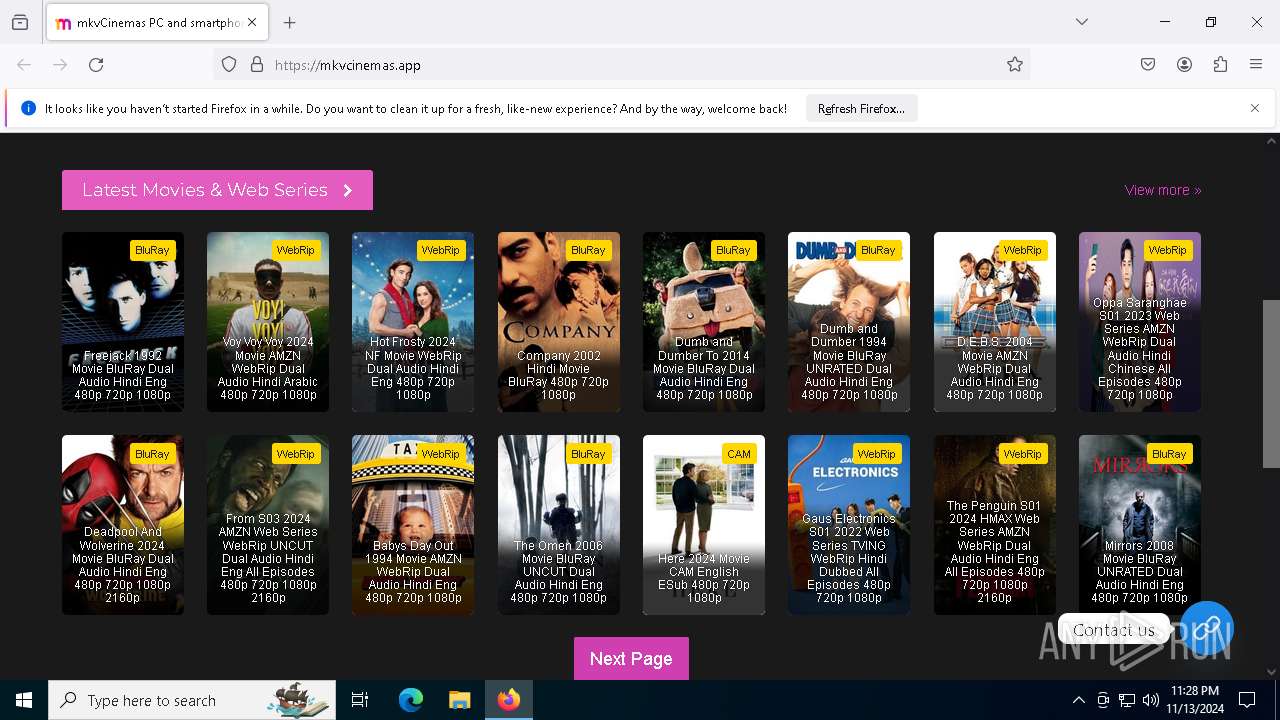
Task: Click the taskbar search box
Action: pos(192,700)
